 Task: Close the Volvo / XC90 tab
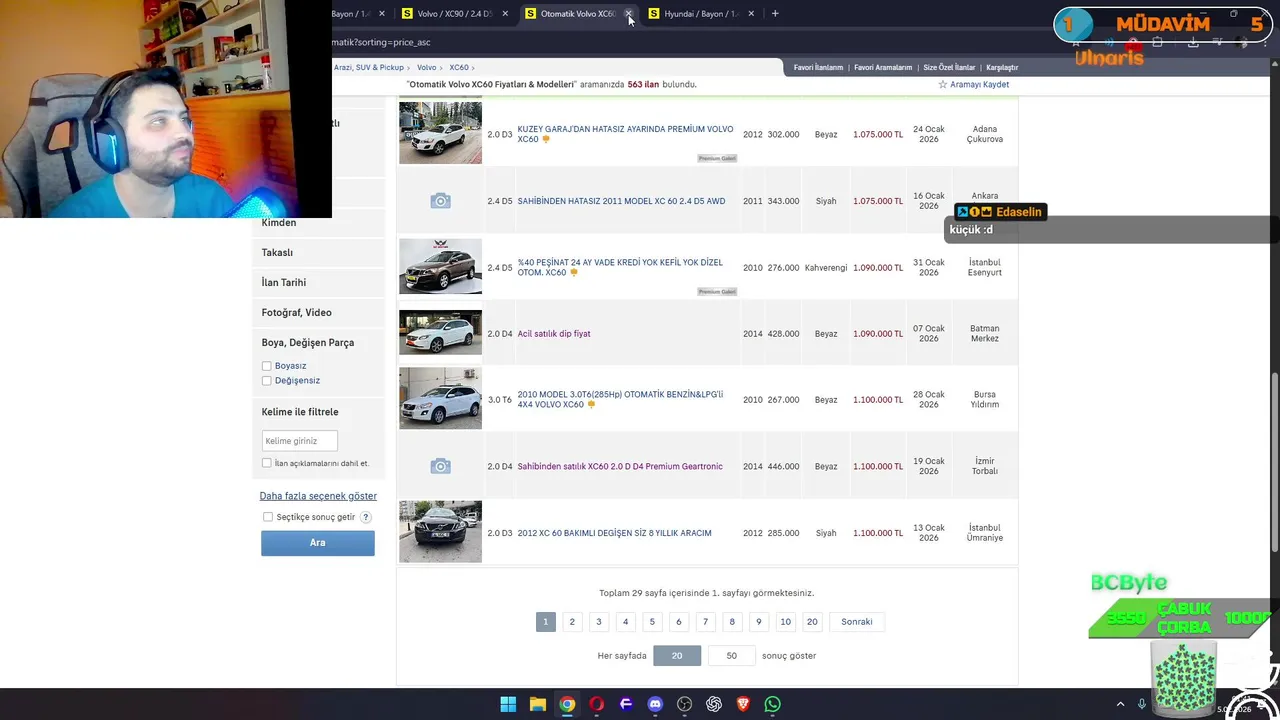click(x=505, y=14)
